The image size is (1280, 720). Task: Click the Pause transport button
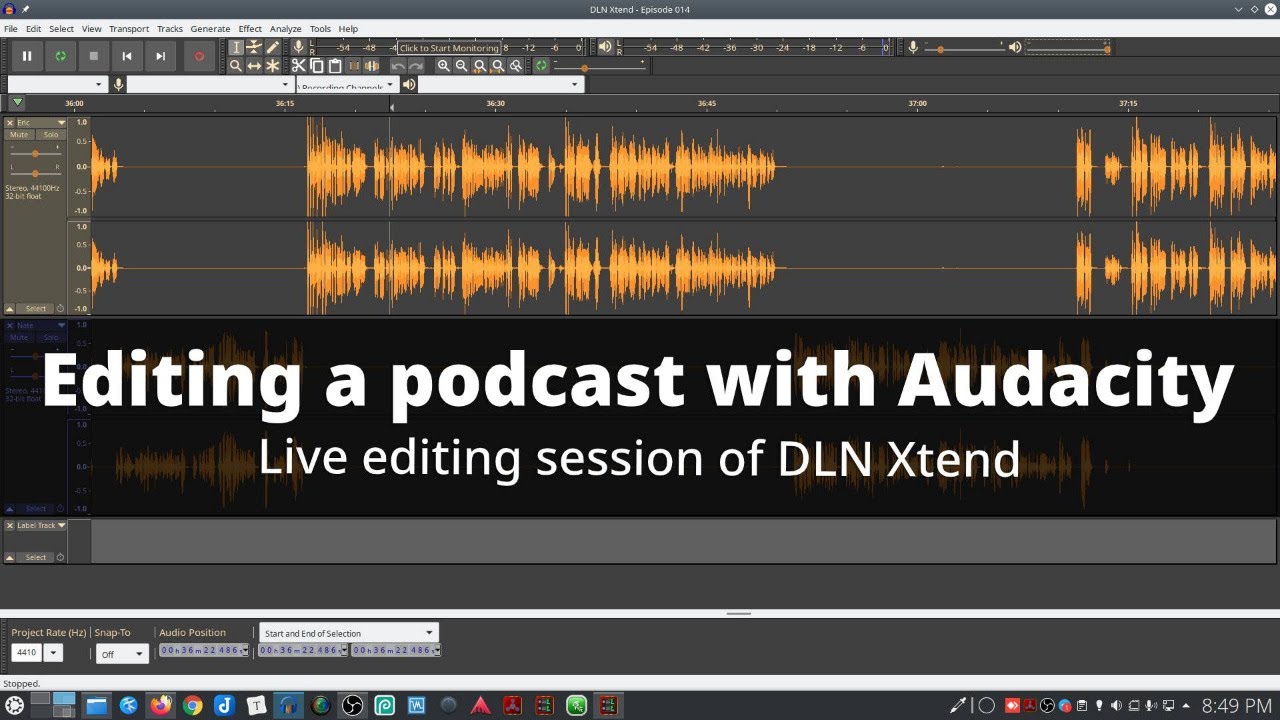point(27,57)
